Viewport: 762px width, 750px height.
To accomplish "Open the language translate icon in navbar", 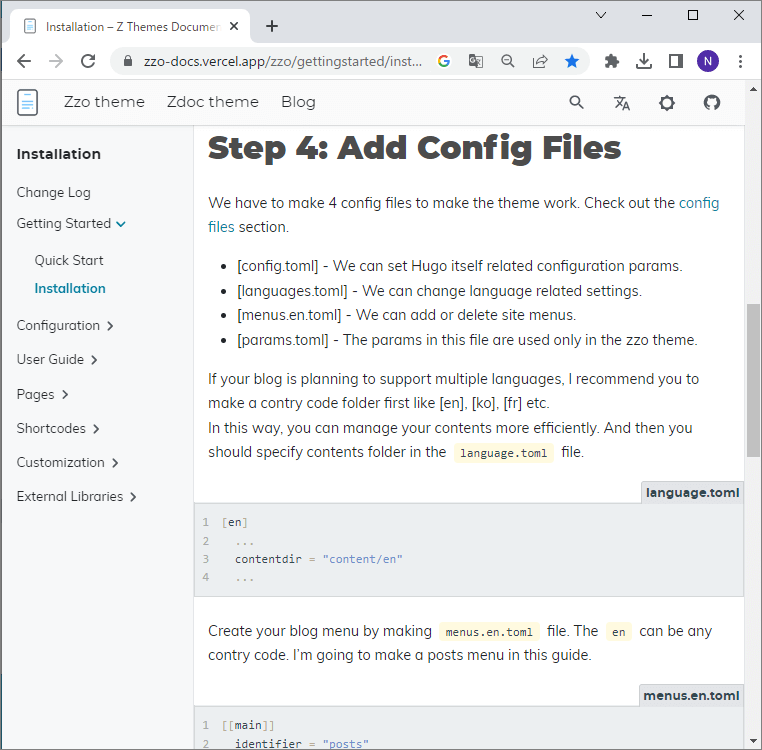I will point(622,102).
